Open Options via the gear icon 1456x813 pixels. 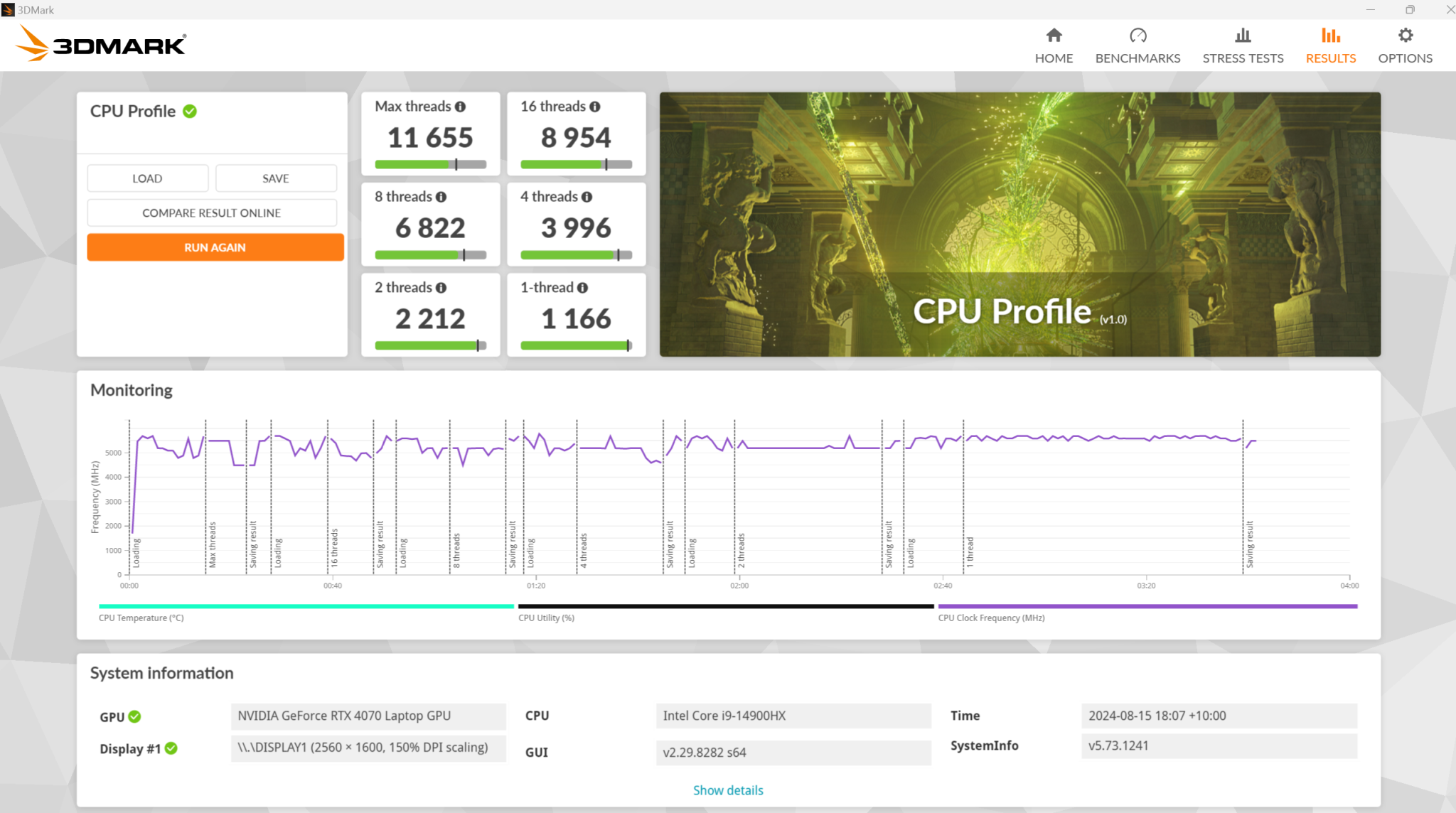1404,34
